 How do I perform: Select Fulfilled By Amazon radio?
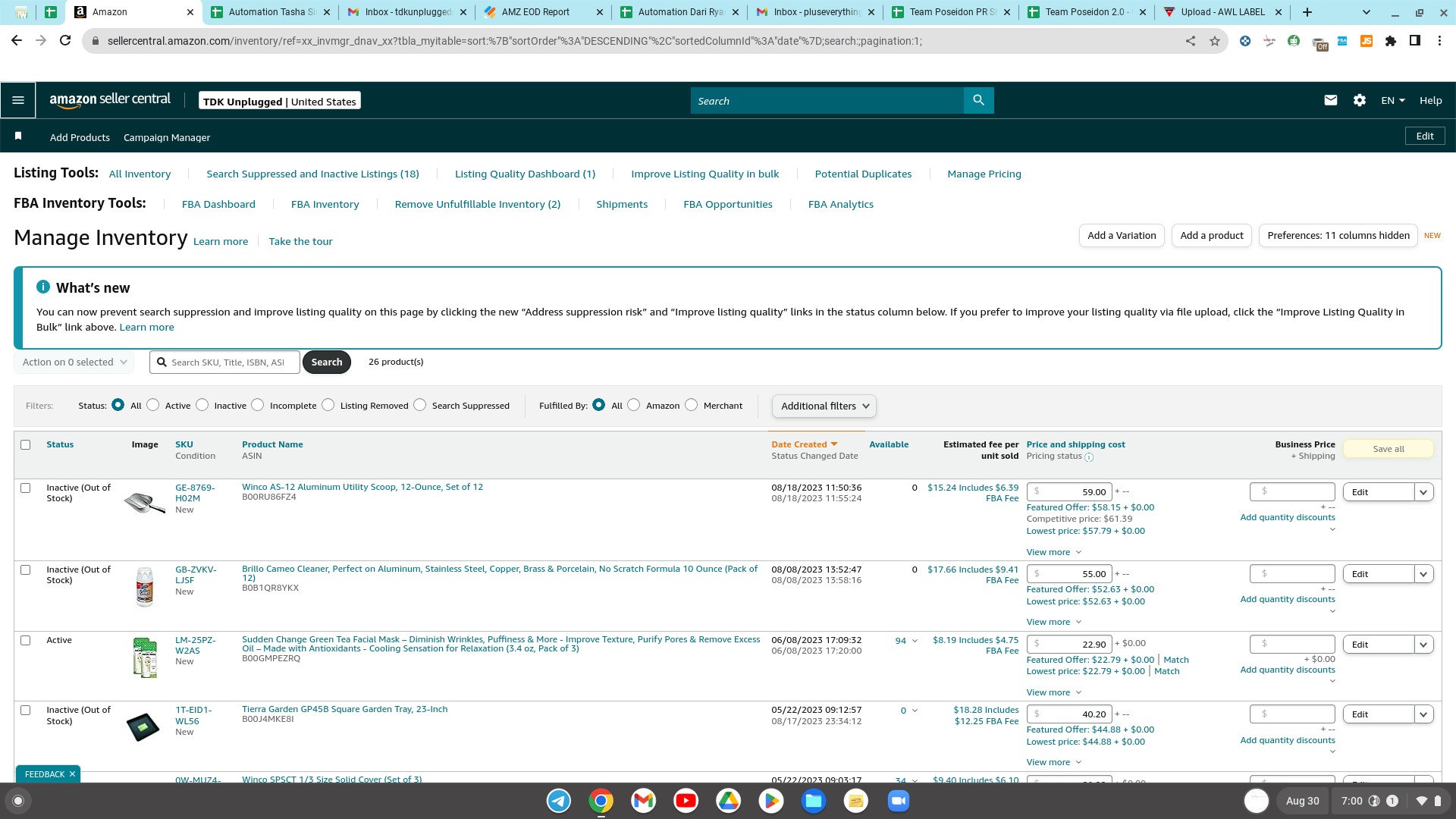coord(634,405)
